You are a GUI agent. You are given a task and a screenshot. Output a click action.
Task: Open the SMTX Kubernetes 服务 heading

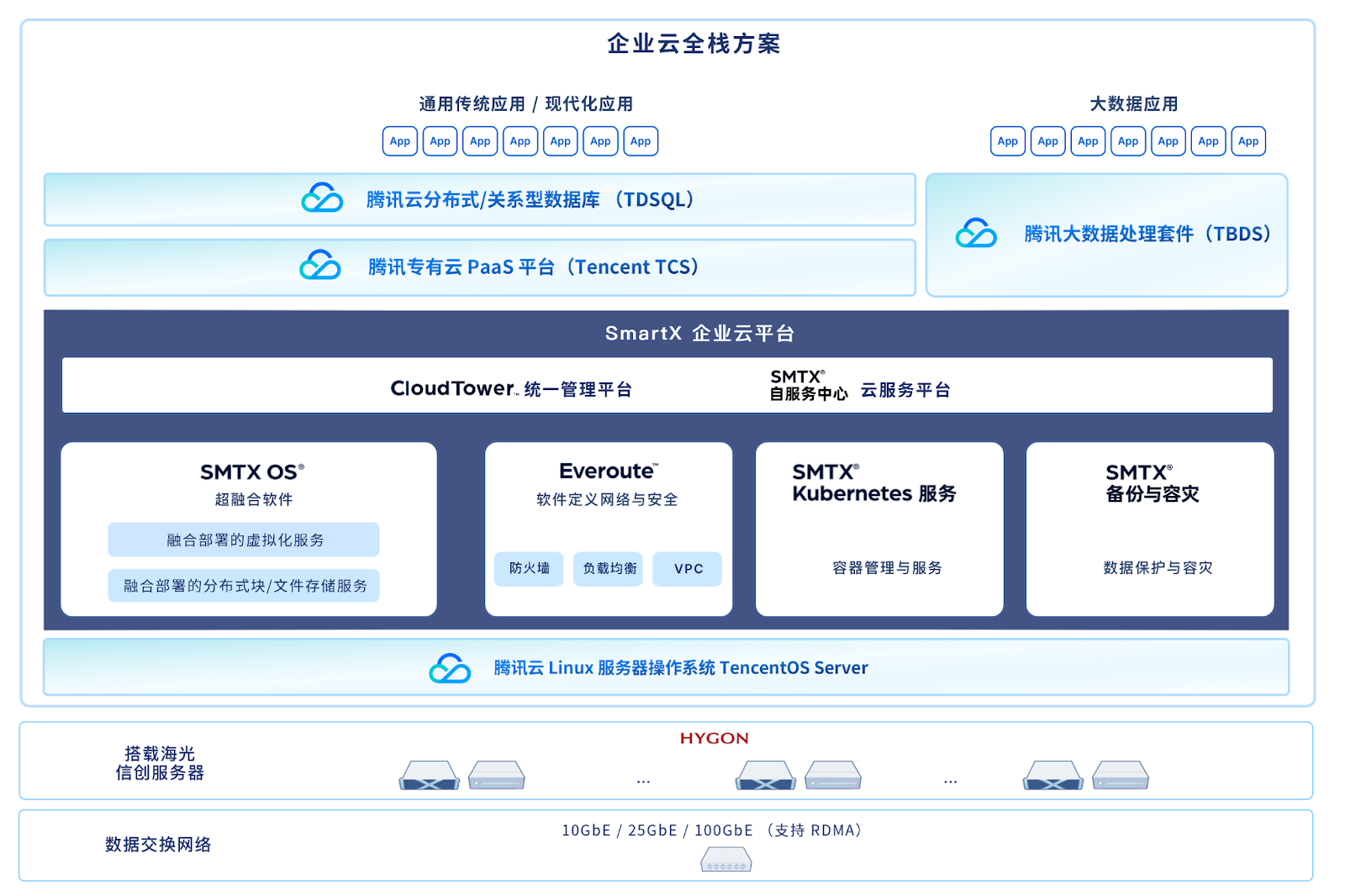(873, 482)
